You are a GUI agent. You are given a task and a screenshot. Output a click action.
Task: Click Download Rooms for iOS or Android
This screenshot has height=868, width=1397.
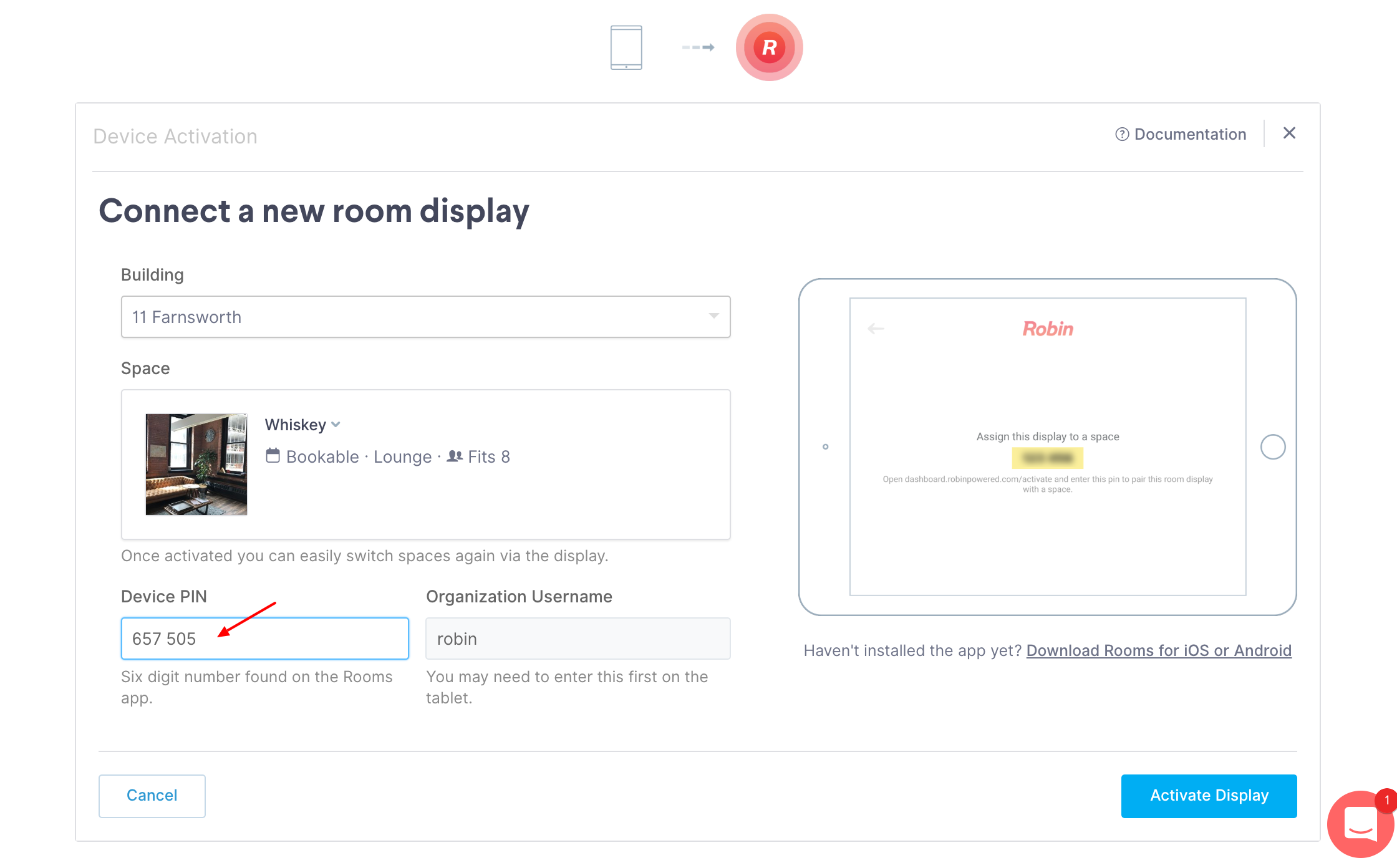[x=1158, y=650]
